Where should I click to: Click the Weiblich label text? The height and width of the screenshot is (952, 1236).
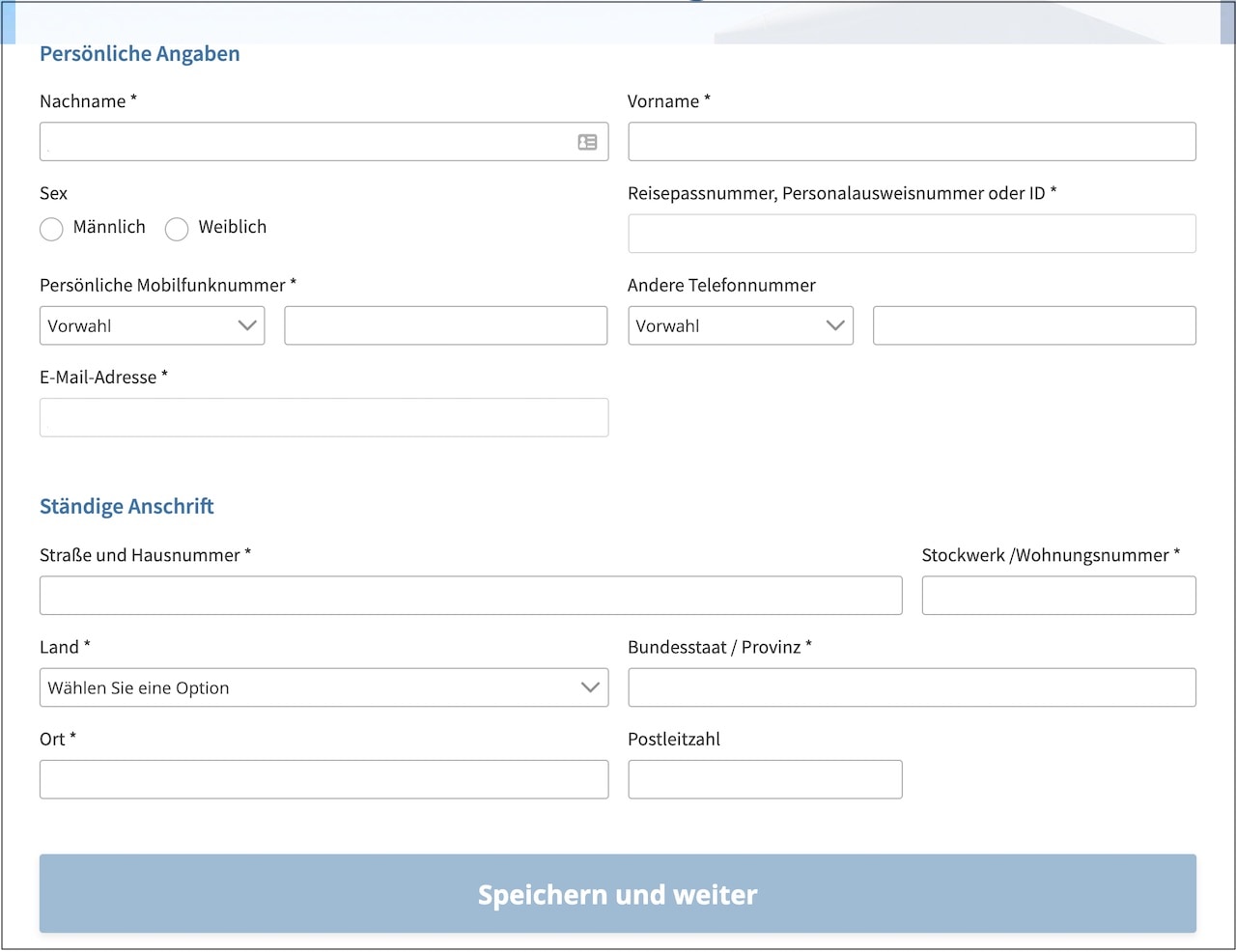(233, 227)
